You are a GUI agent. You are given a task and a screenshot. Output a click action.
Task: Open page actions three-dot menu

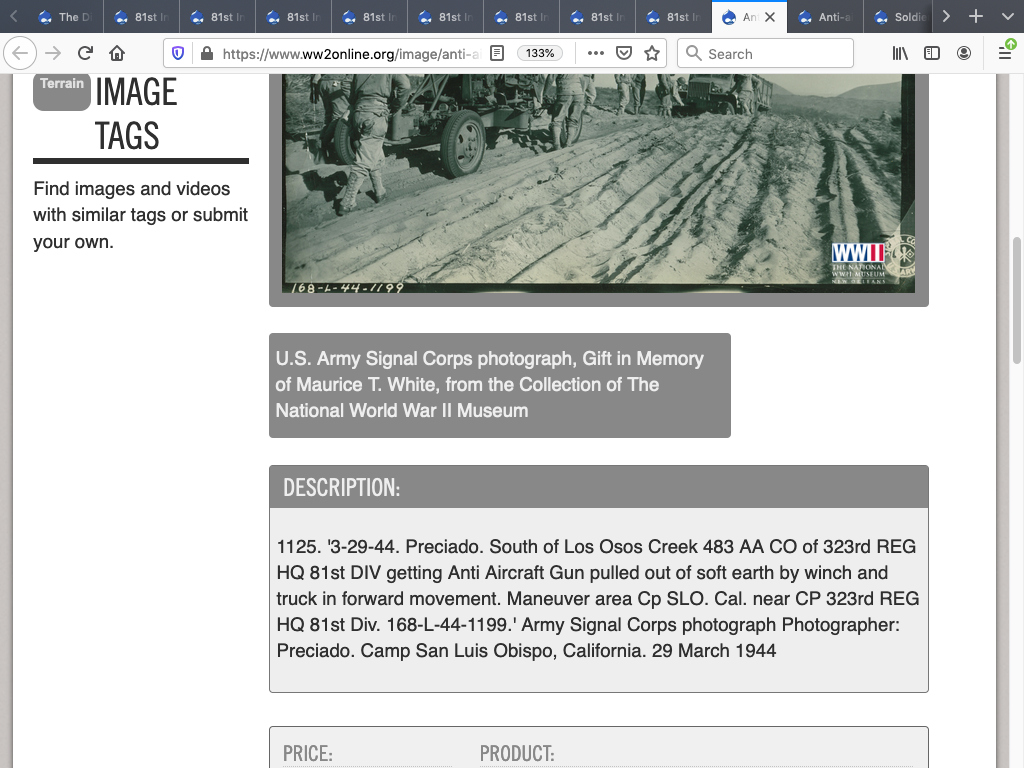[596, 53]
